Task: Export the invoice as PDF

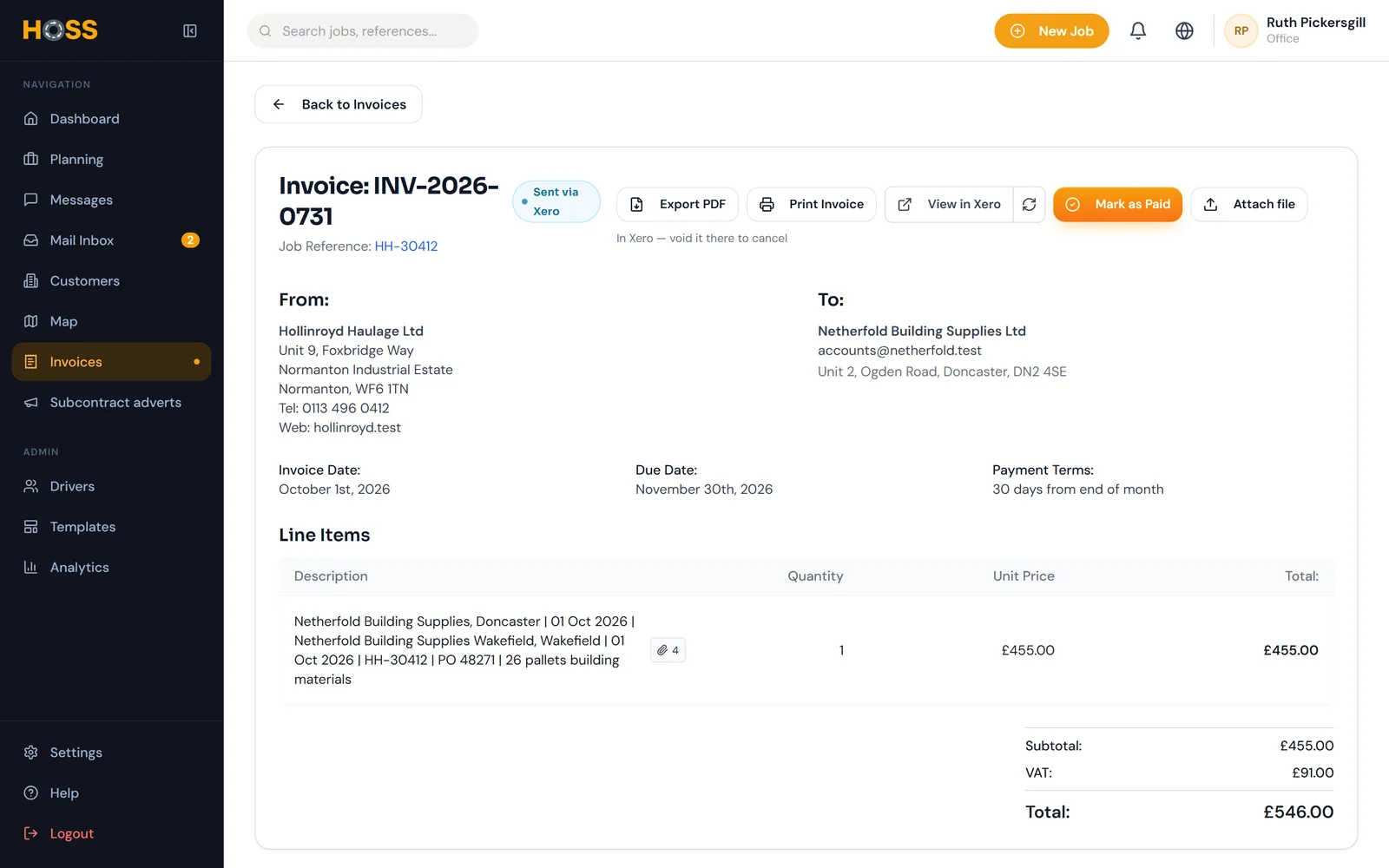Action: pos(677,205)
